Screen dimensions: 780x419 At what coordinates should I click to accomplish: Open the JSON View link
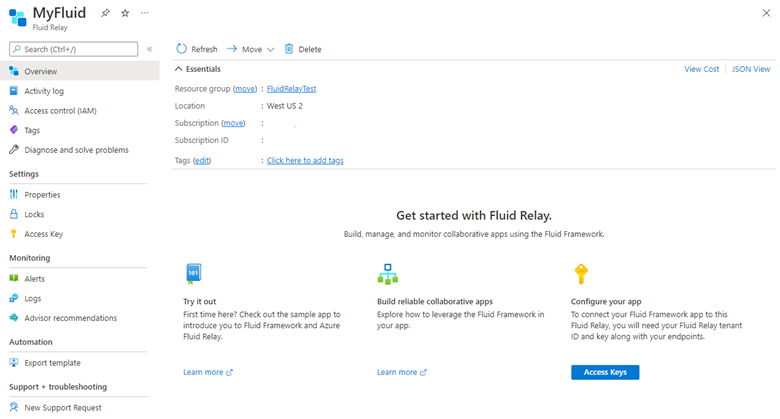pos(751,69)
